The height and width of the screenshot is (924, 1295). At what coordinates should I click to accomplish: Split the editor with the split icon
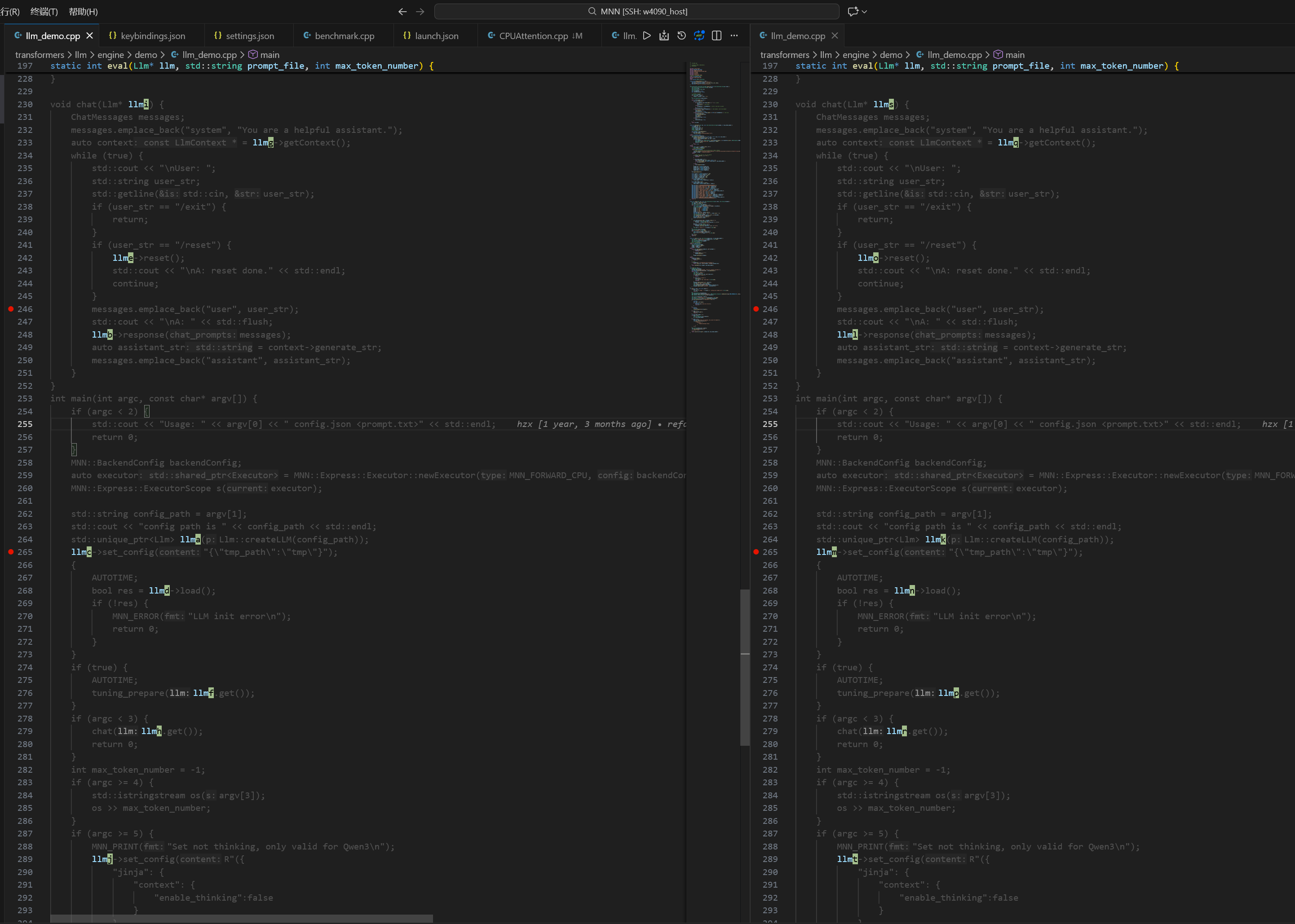point(716,35)
